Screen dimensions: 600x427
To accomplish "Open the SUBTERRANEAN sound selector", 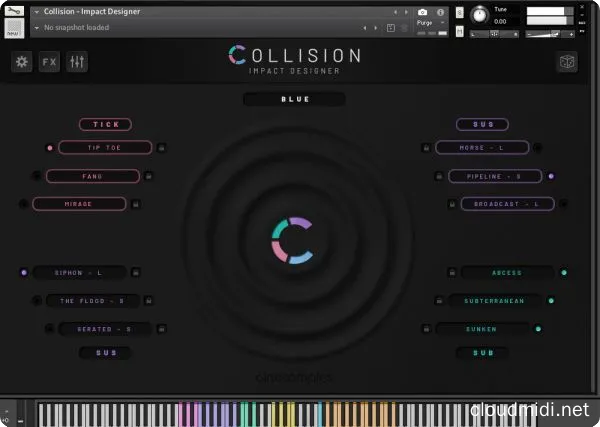I will tap(495, 301).
